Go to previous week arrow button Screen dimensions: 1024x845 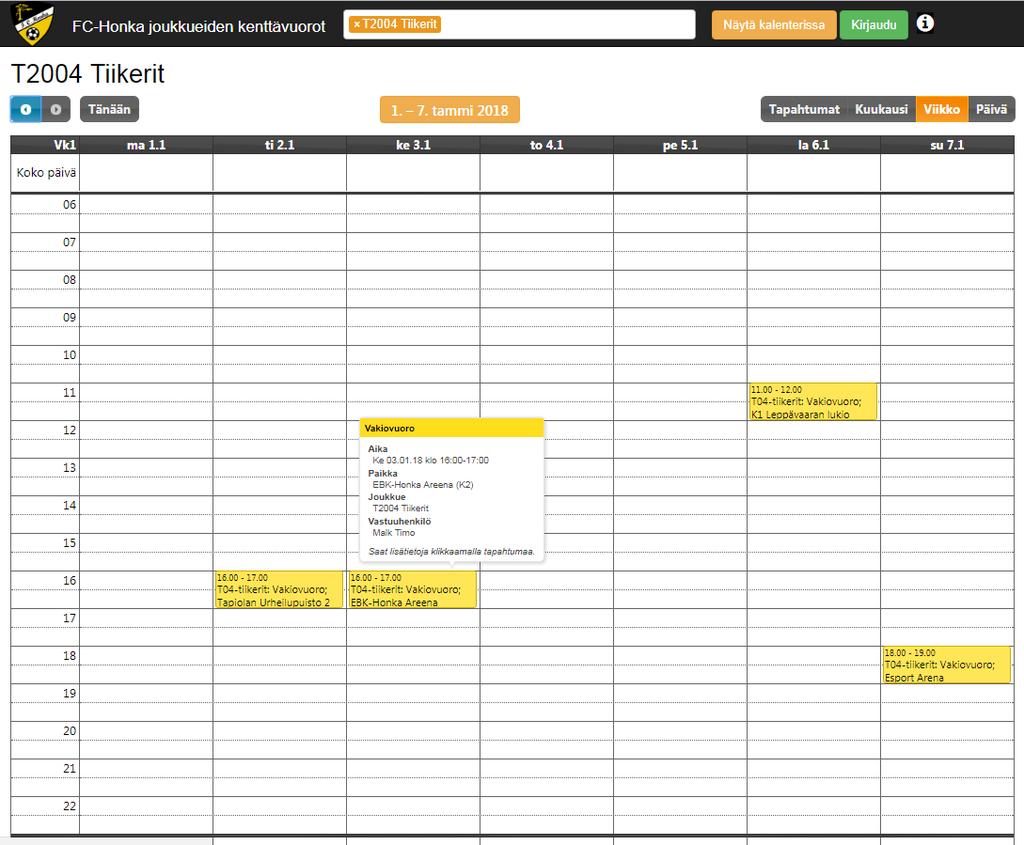point(25,109)
